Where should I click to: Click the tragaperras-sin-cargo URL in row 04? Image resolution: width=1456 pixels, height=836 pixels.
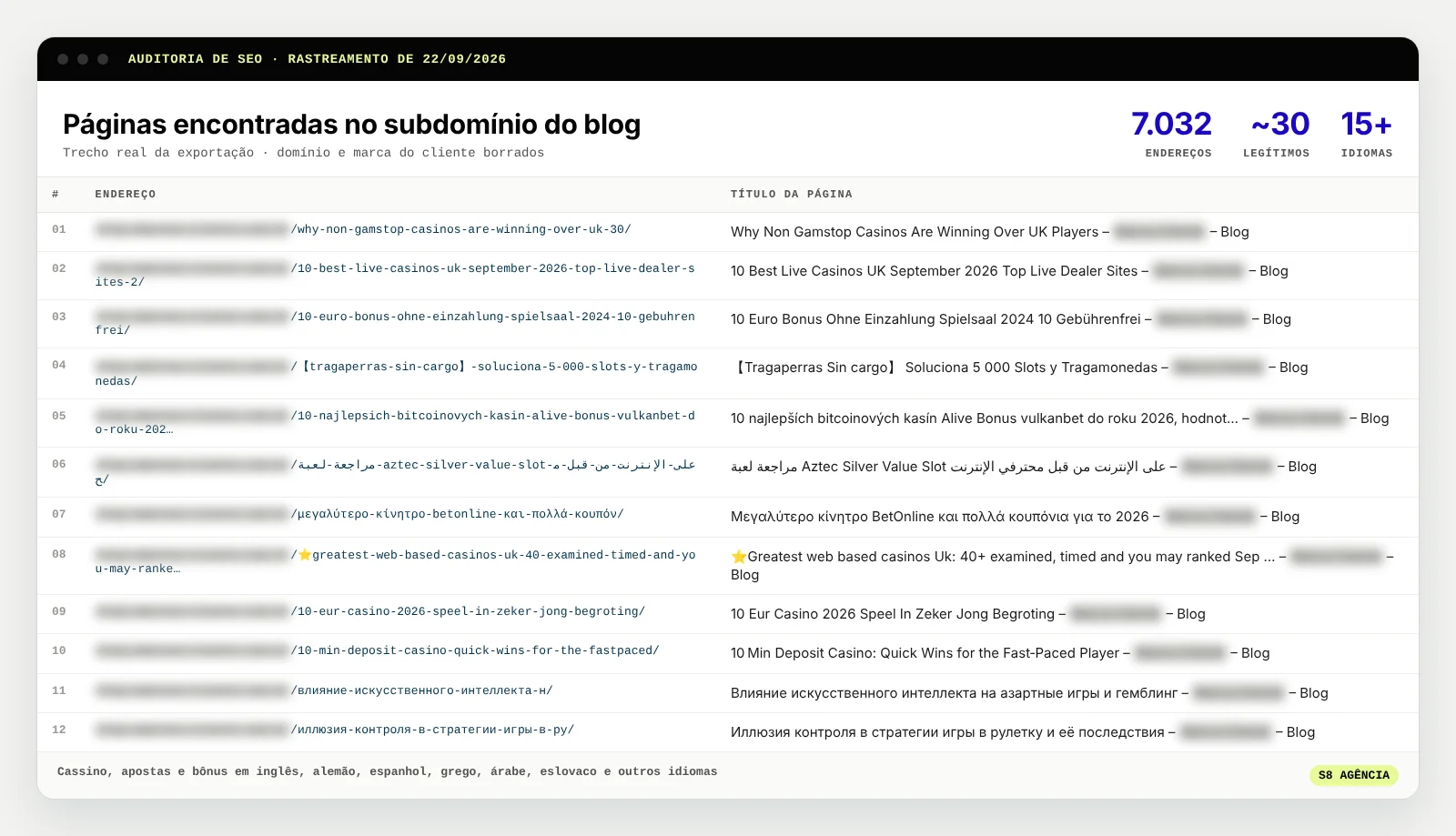click(396, 374)
